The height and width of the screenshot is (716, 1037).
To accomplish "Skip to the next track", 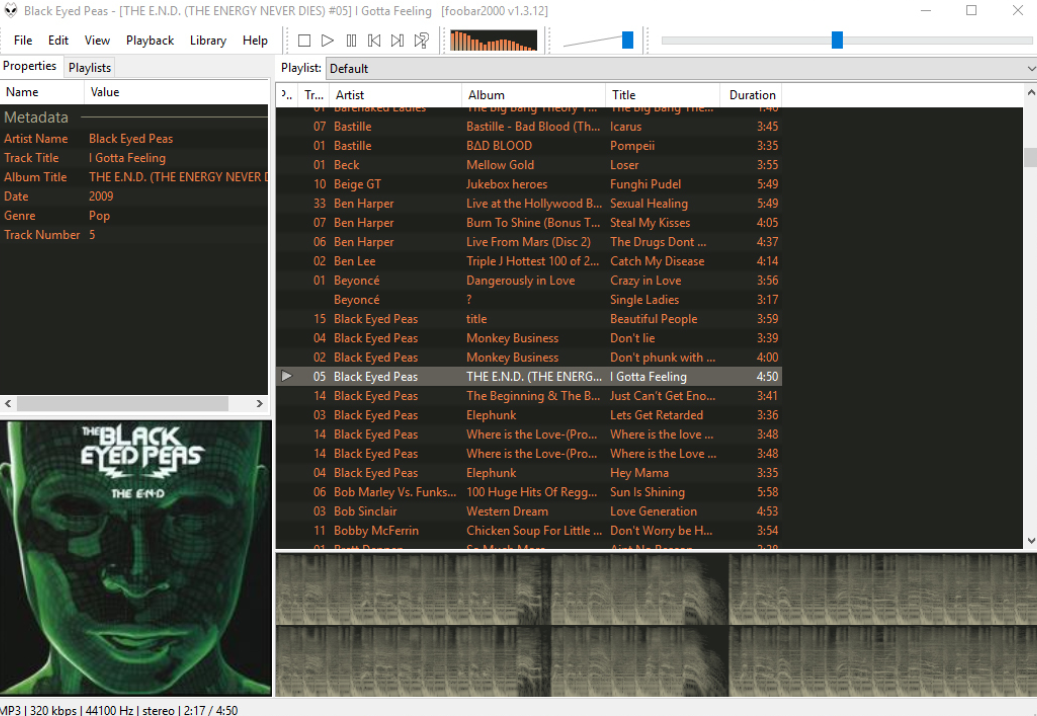I will [x=397, y=41].
